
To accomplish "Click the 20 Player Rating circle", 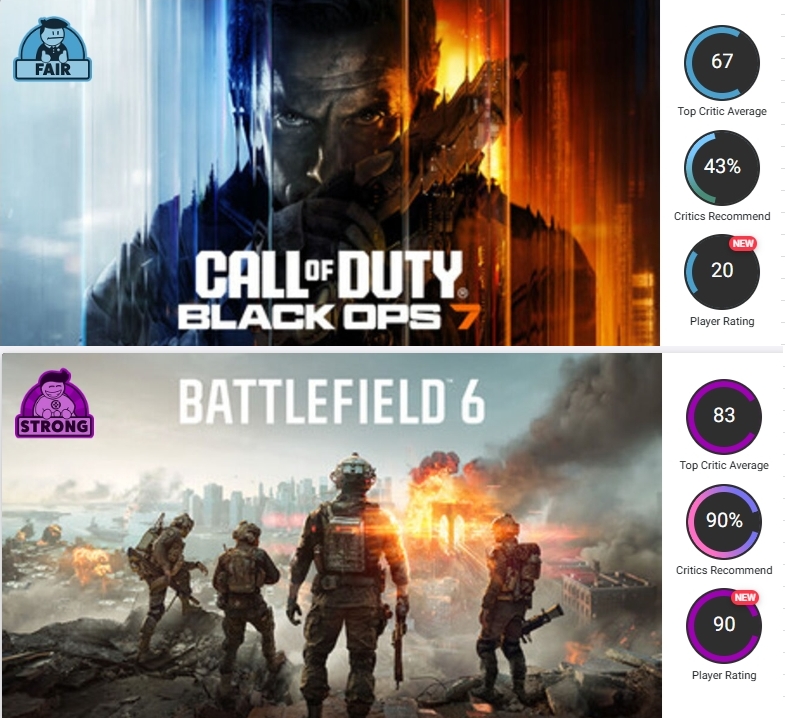I will tap(722, 272).
